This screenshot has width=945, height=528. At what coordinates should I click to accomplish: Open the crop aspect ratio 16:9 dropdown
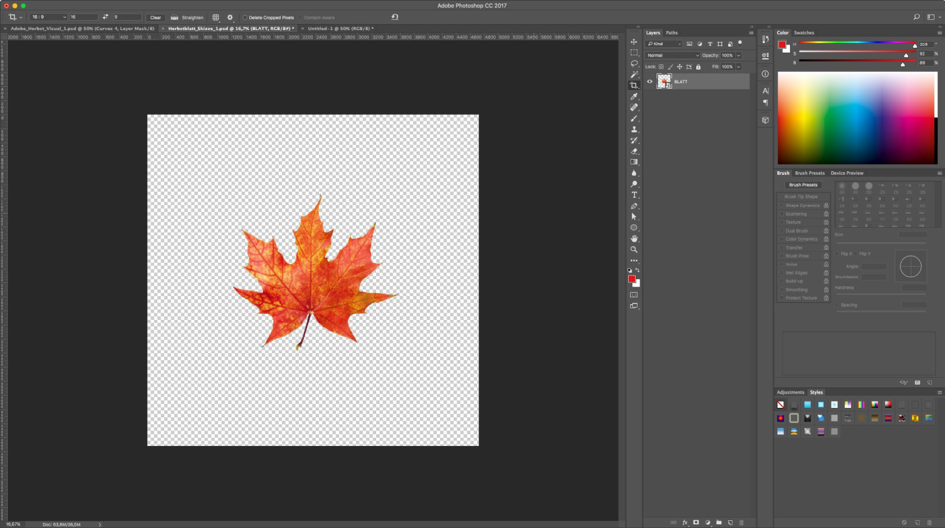click(x=48, y=18)
